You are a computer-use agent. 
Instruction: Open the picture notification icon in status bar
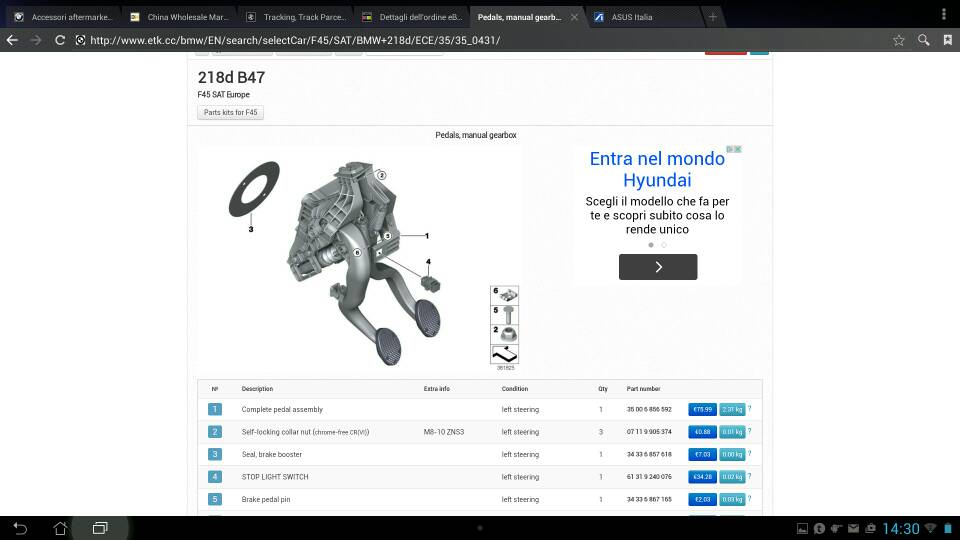tap(802, 528)
